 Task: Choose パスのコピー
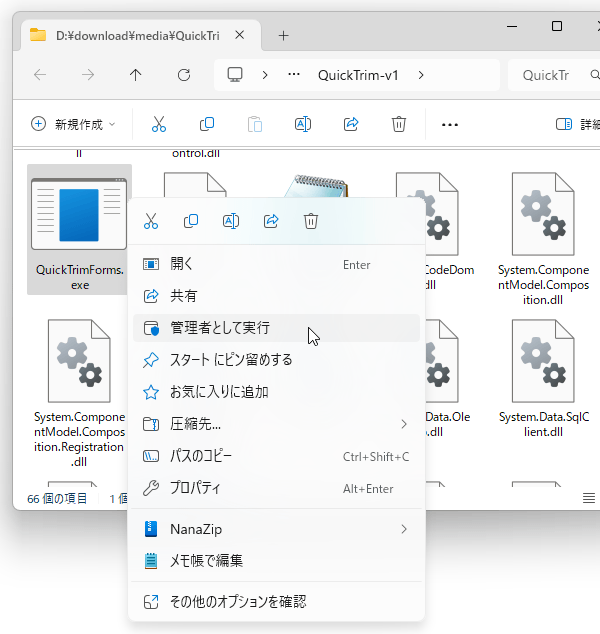coord(277,456)
